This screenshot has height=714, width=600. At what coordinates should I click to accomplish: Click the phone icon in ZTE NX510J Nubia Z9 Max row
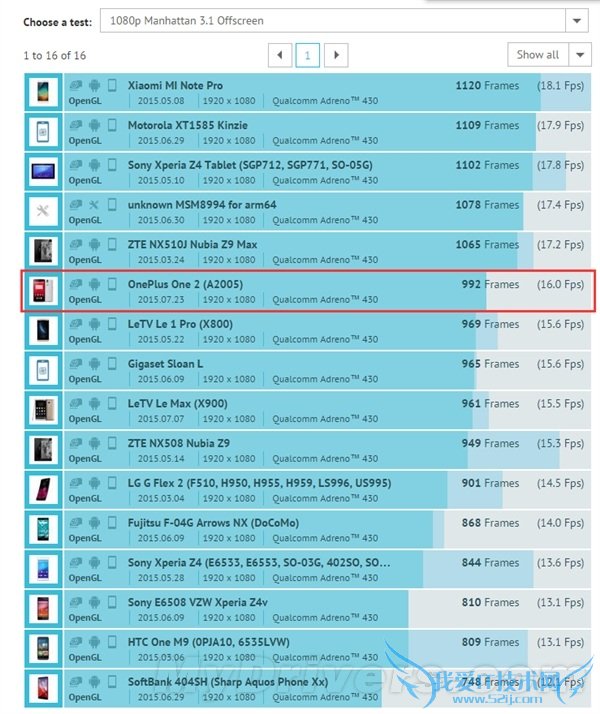(112, 245)
